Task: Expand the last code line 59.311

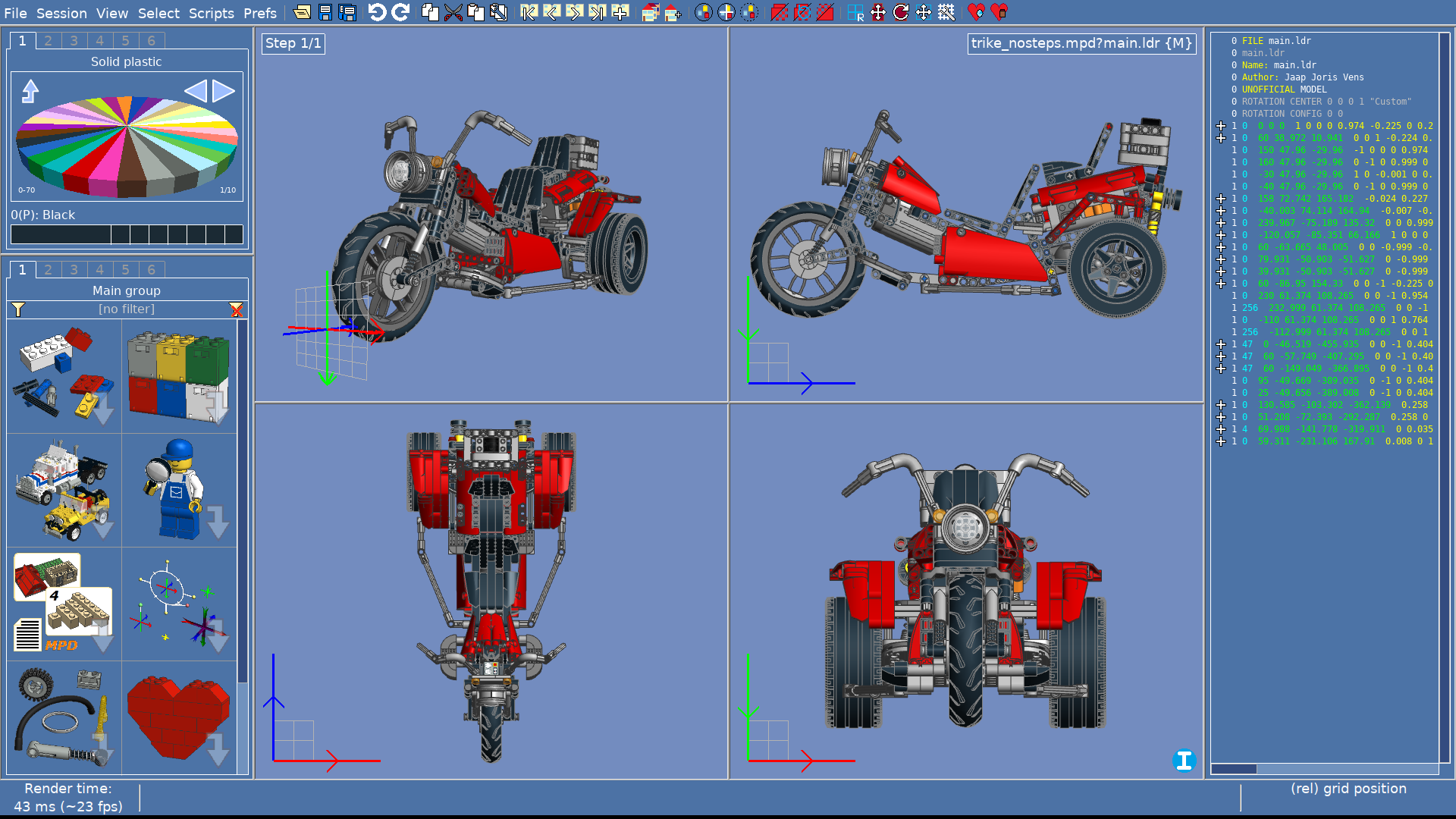Action: 1221,441
